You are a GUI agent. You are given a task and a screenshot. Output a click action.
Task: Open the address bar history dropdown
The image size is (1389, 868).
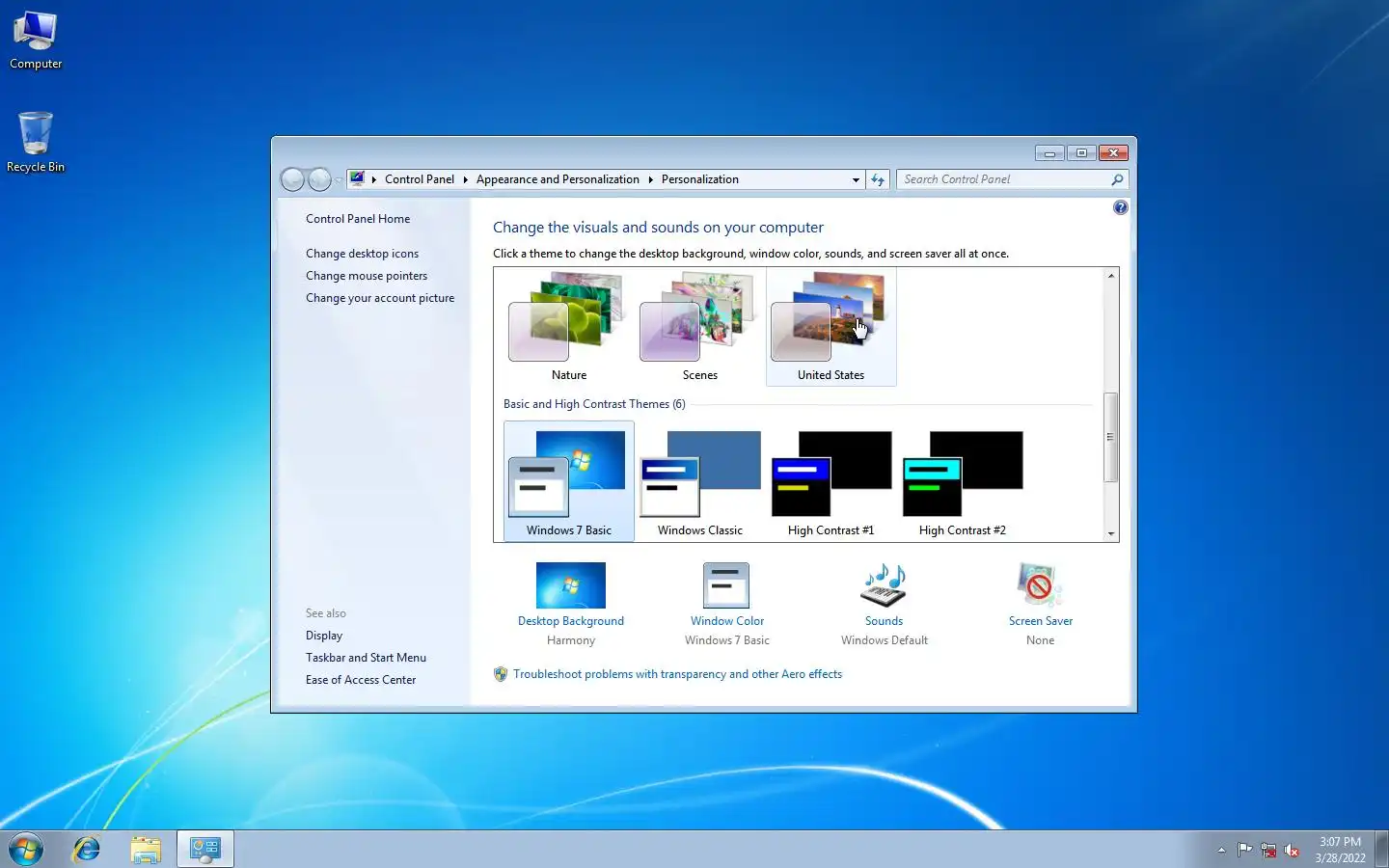[x=856, y=179]
